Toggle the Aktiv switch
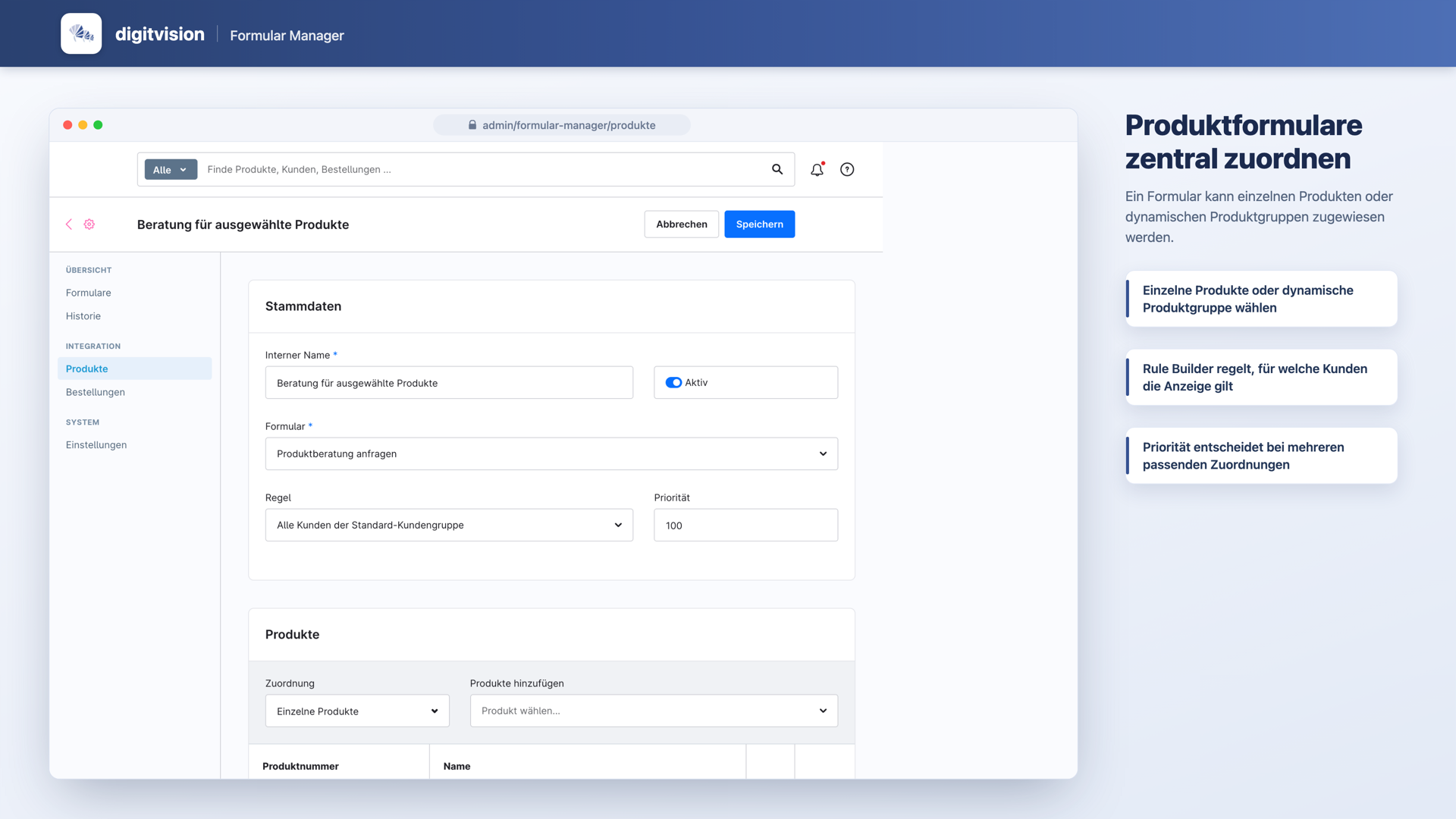Image resolution: width=1456 pixels, height=819 pixels. click(x=673, y=383)
